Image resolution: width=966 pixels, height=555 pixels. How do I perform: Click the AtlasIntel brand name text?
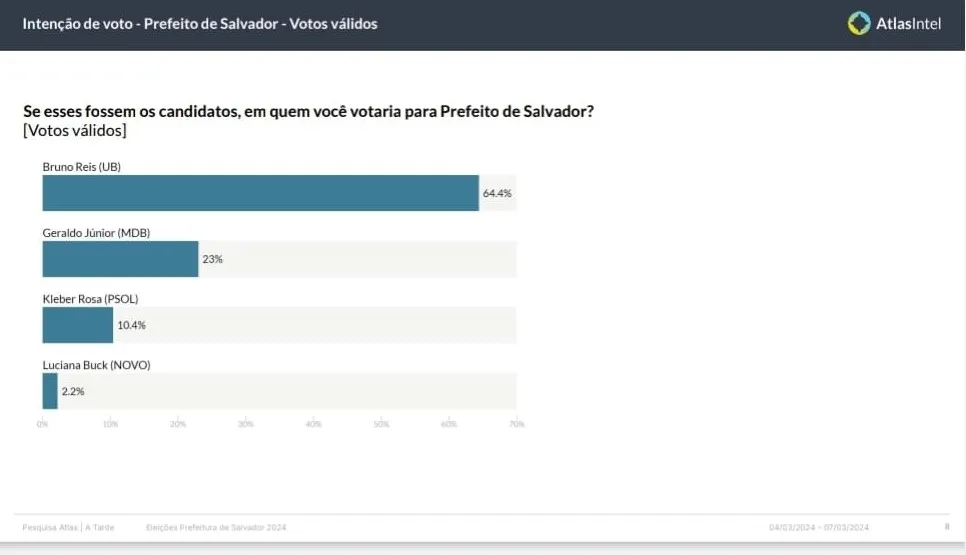point(908,24)
